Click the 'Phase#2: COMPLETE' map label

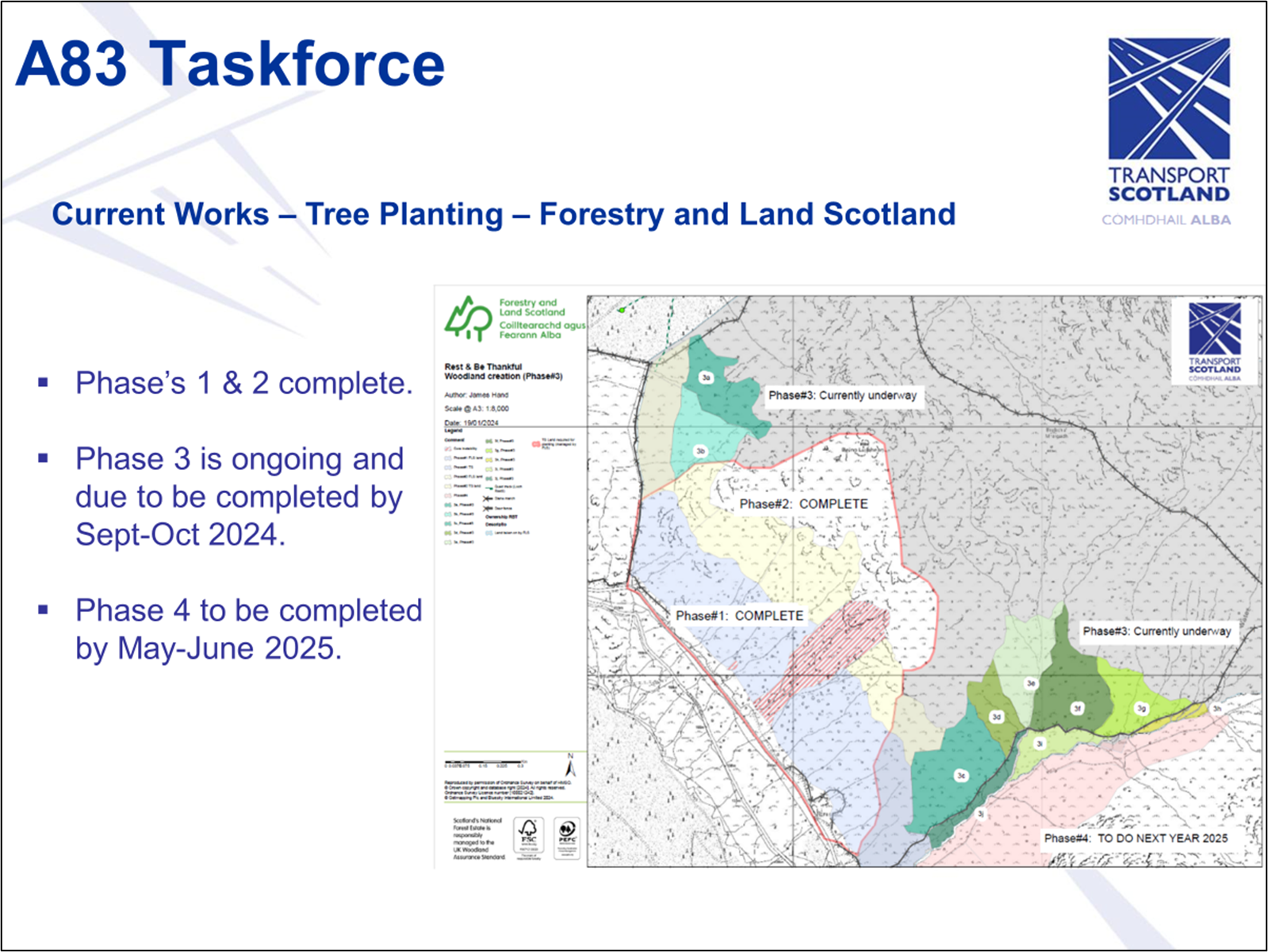803,504
